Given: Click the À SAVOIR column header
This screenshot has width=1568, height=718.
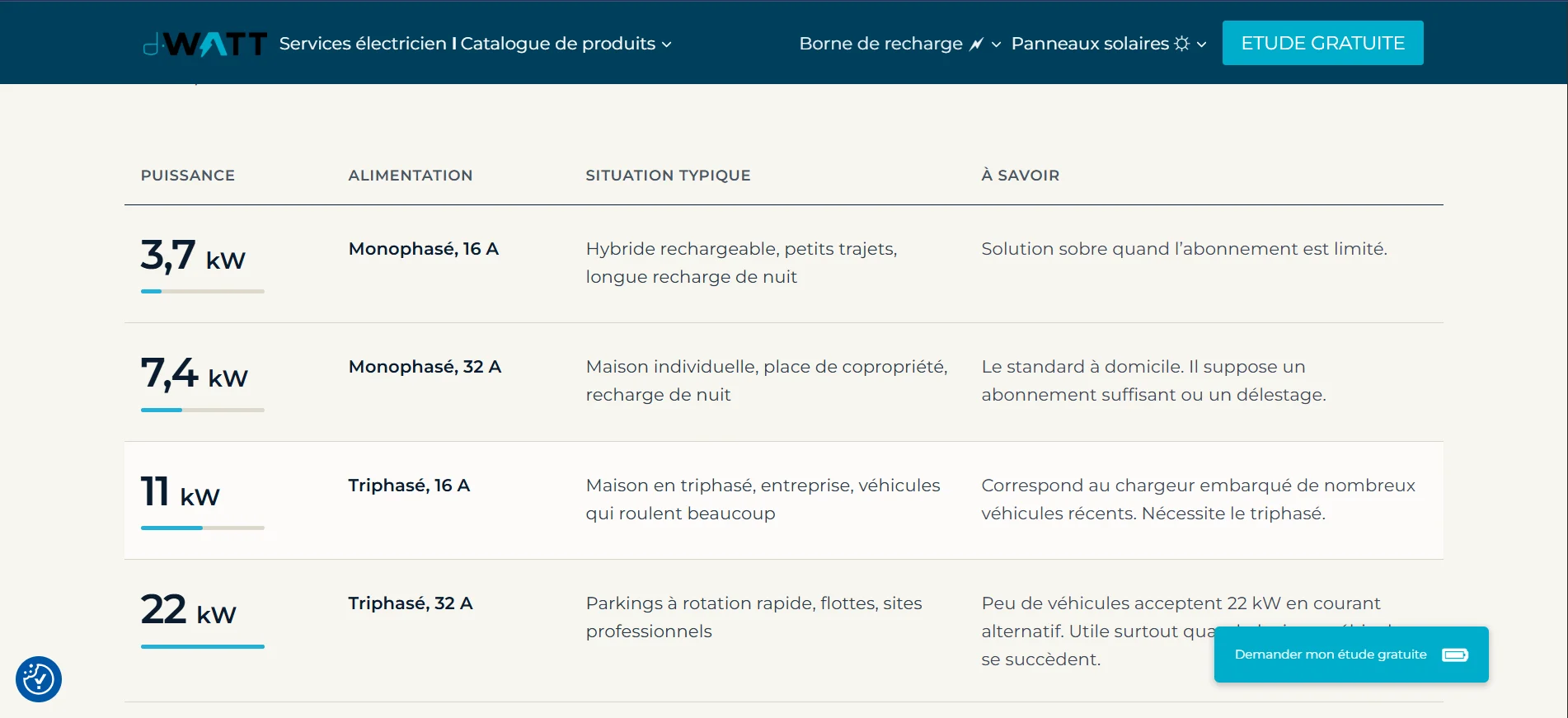Looking at the screenshot, I should [1021, 176].
